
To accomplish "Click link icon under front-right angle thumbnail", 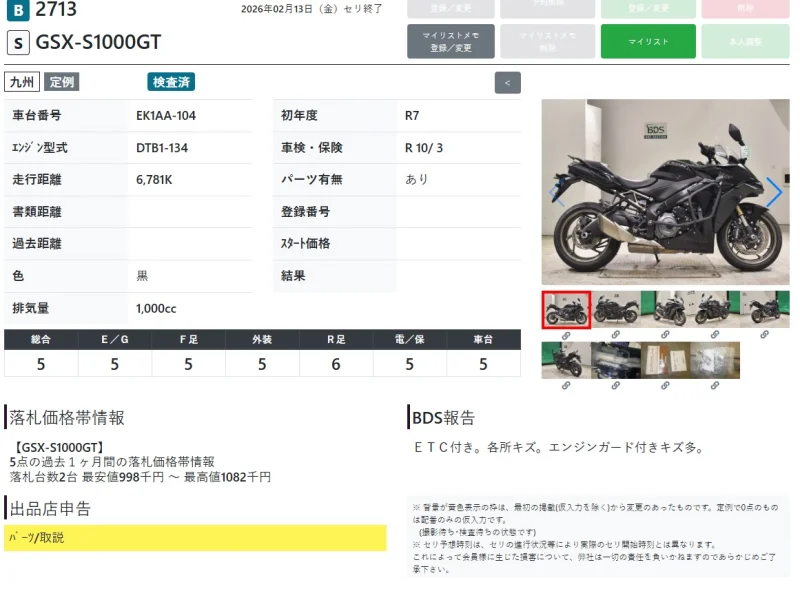I will pos(715,335).
